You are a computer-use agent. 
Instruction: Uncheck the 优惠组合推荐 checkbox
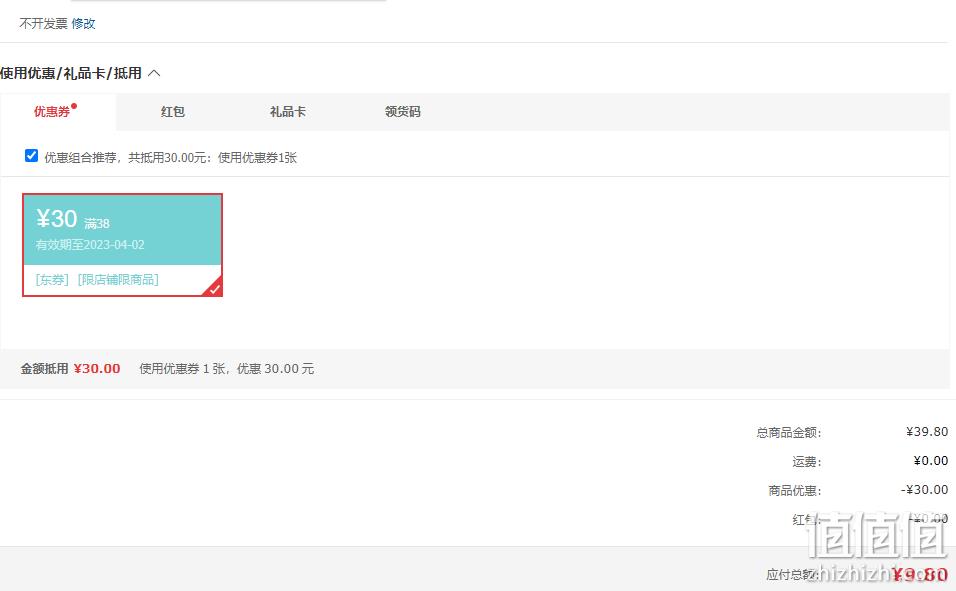coord(31,156)
